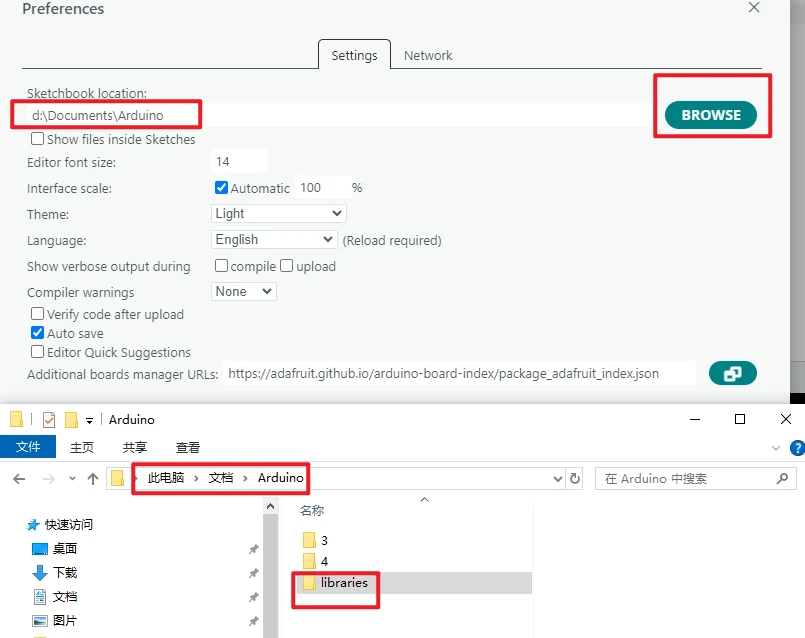805x638 pixels.
Task: Minimize the Arduino Explorer window
Action: click(x=695, y=419)
